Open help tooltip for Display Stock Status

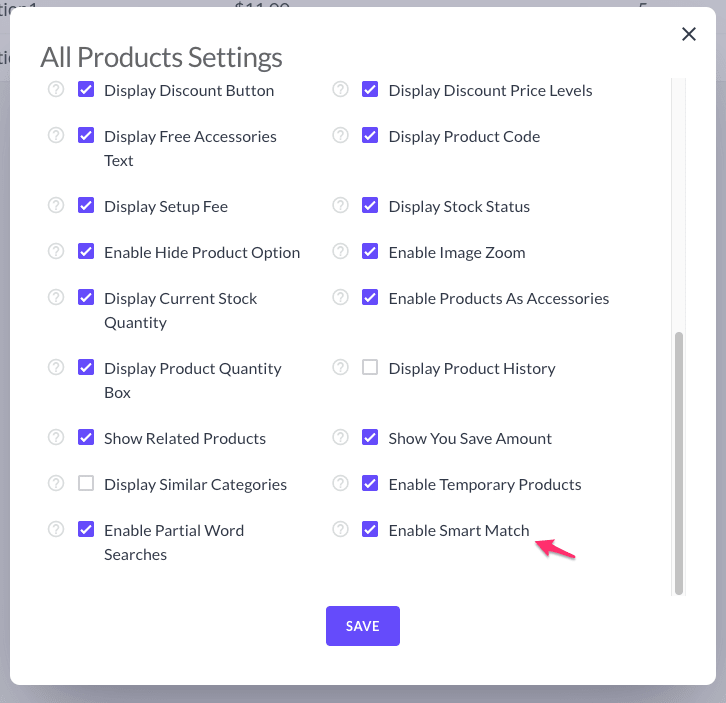pyautogui.click(x=340, y=206)
